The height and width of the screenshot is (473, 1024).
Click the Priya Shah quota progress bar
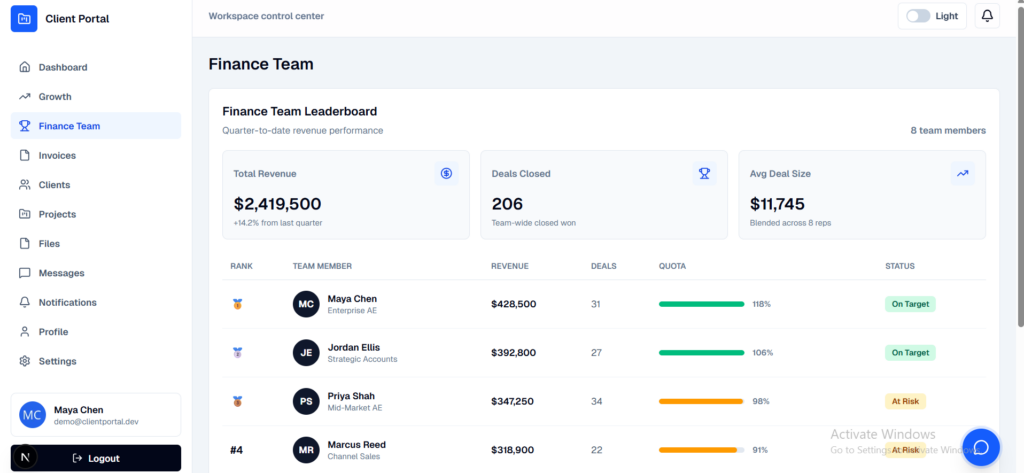tap(701, 401)
